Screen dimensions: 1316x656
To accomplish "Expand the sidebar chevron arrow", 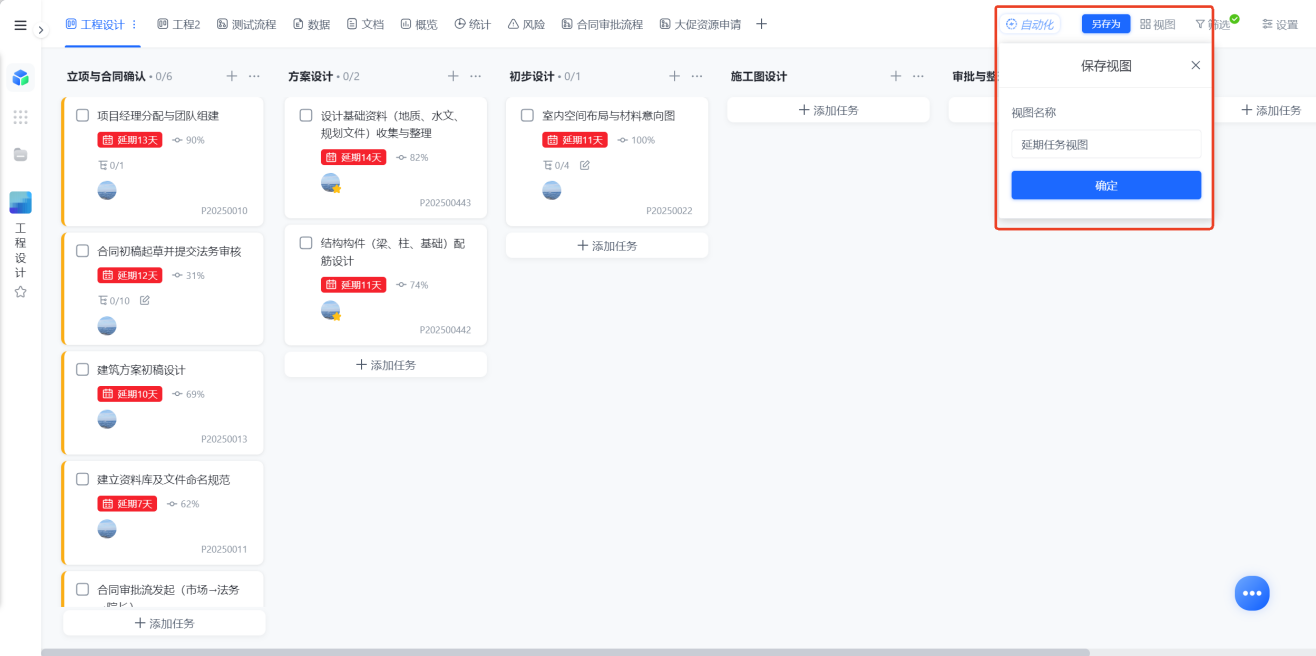I will coord(41,31).
